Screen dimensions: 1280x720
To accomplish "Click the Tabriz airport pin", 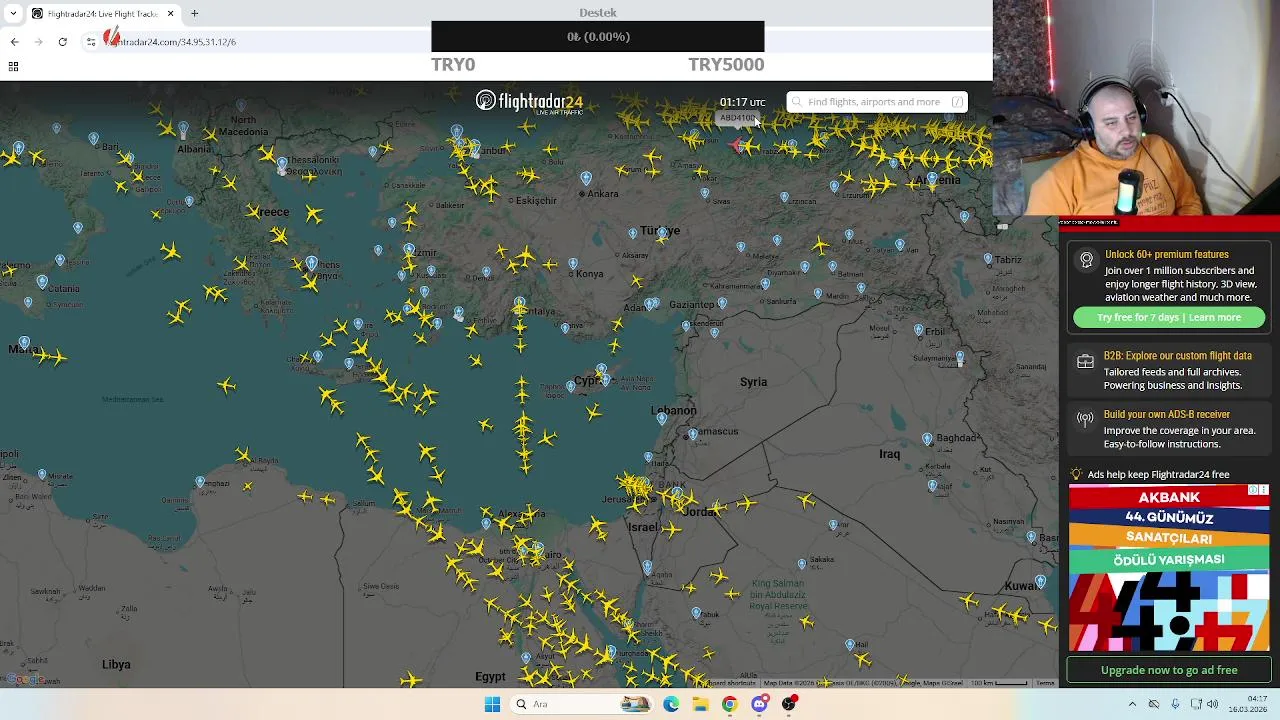I will [988, 259].
